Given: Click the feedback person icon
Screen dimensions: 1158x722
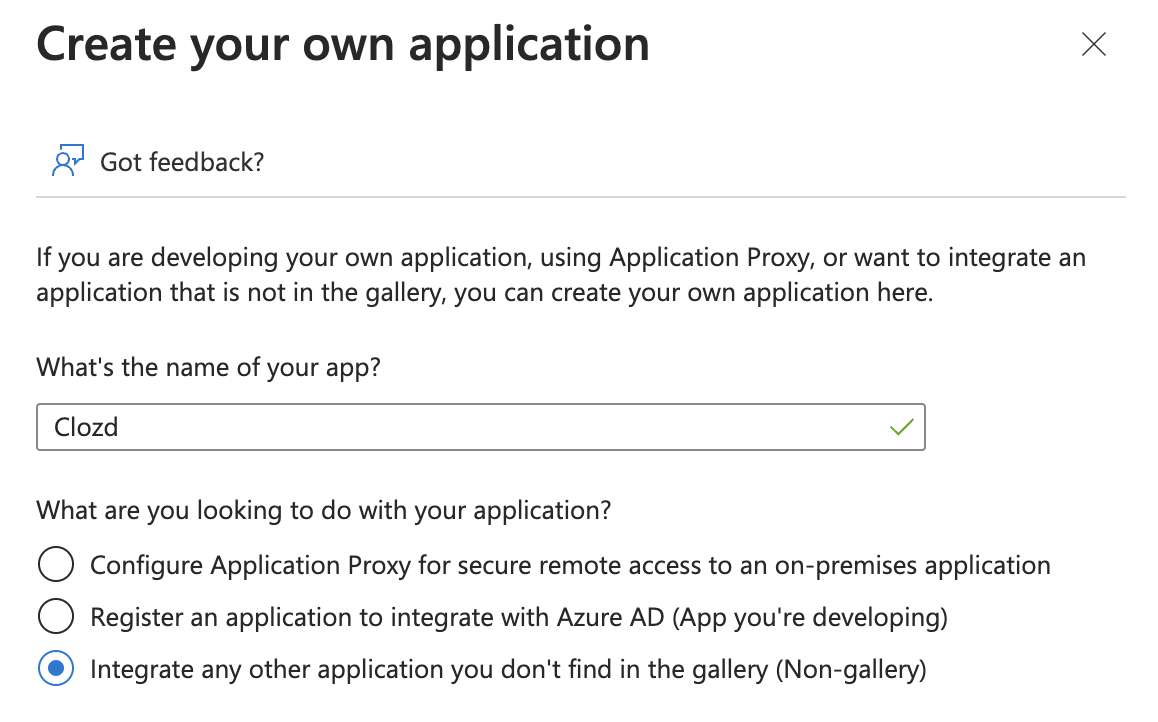Looking at the screenshot, I should click(67, 161).
